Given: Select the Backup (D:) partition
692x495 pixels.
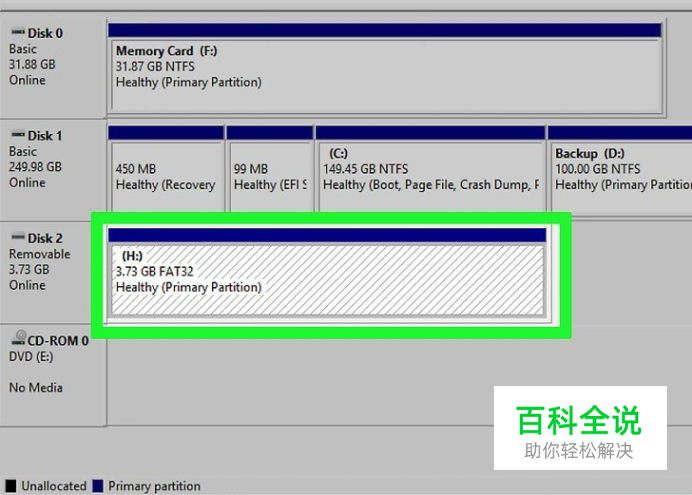Looking at the screenshot, I should [x=620, y=169].
